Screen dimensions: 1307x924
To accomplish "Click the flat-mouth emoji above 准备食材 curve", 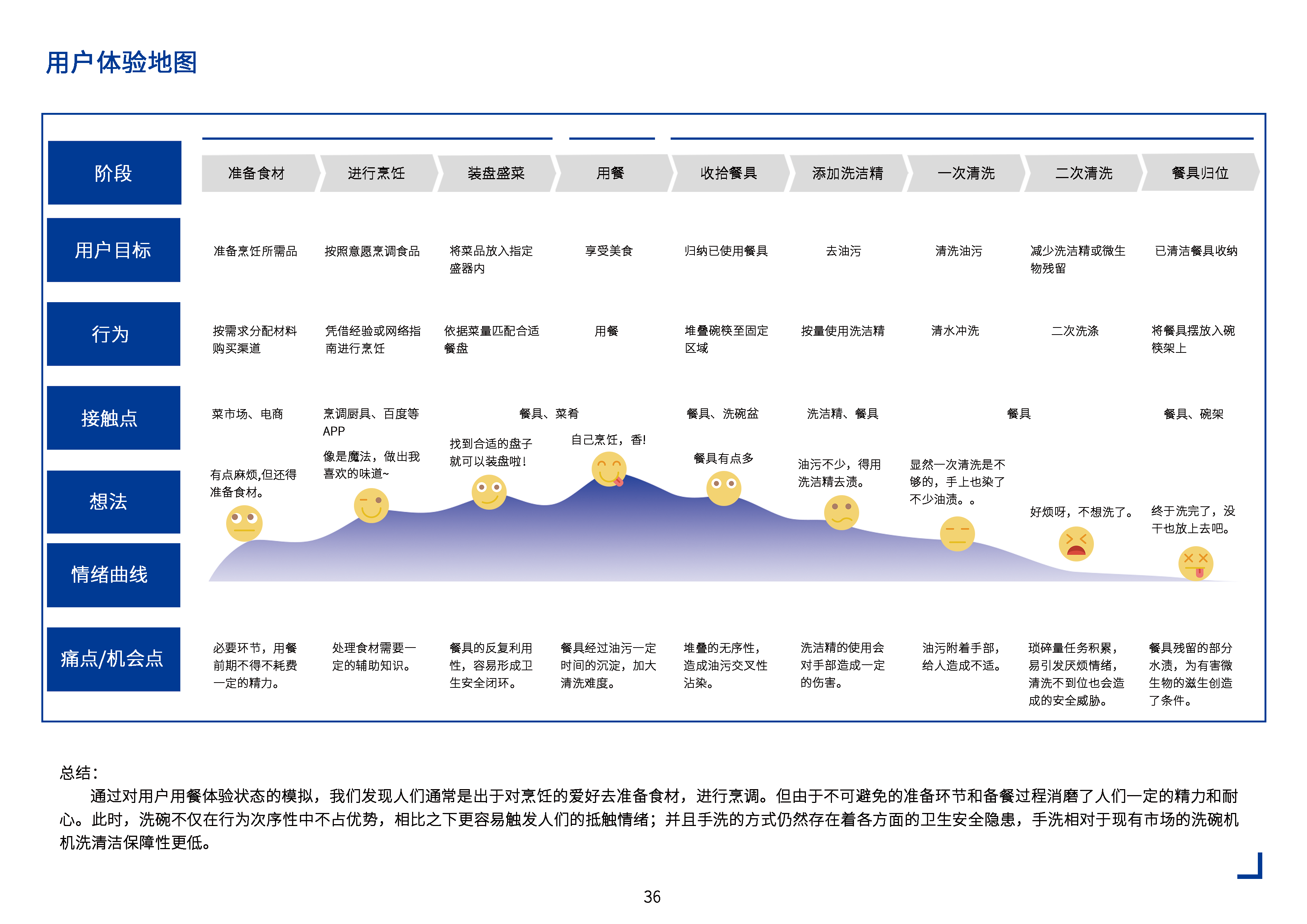I will pyautogui.click(x=244, y=523).
